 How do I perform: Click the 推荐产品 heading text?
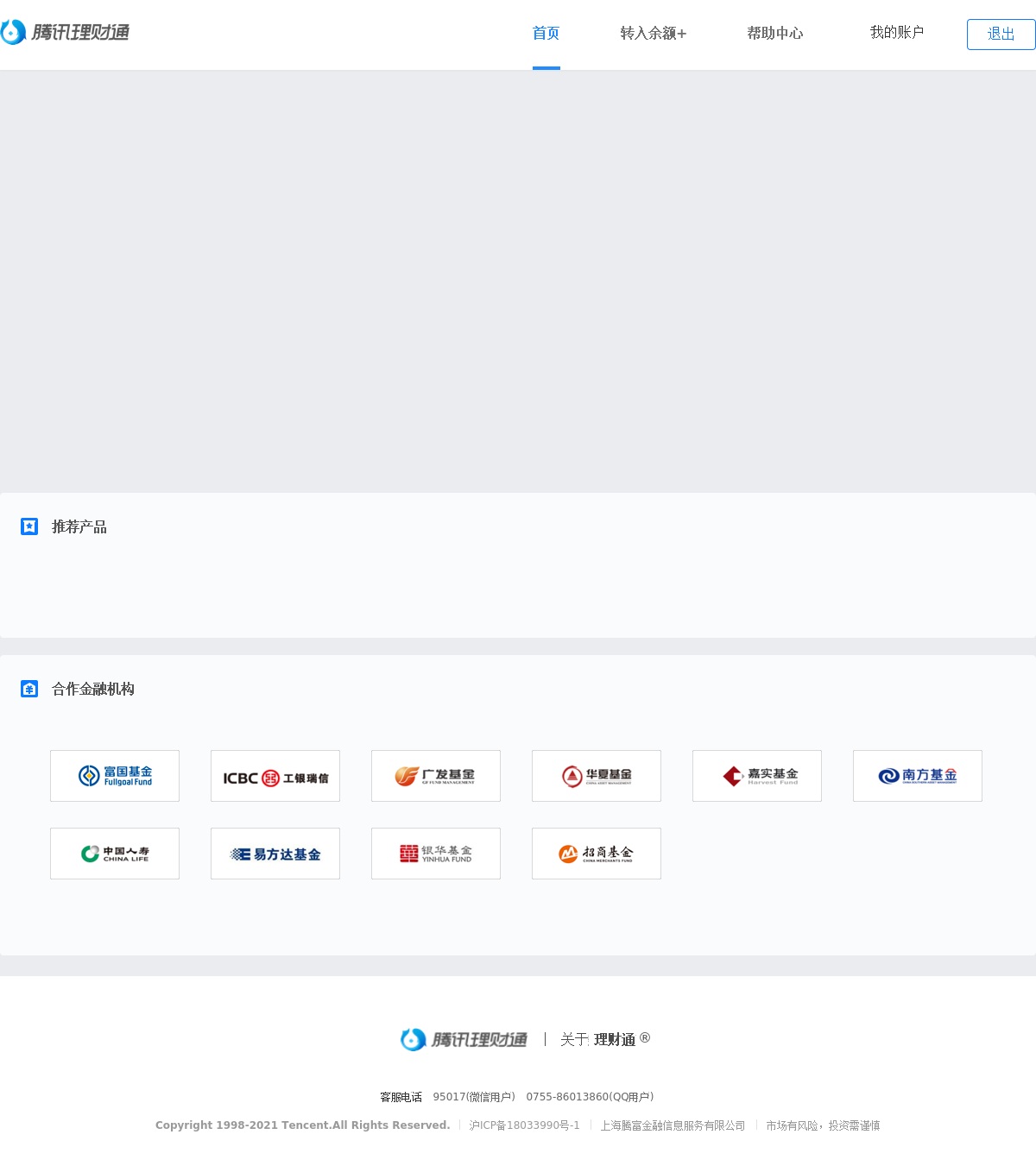[79, 526]
